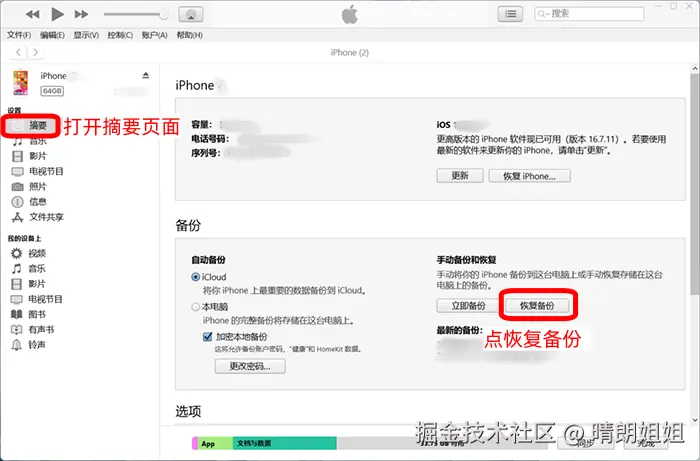Eject the iPhone with the eject icon
700x461 pixels.
(146, 75)
